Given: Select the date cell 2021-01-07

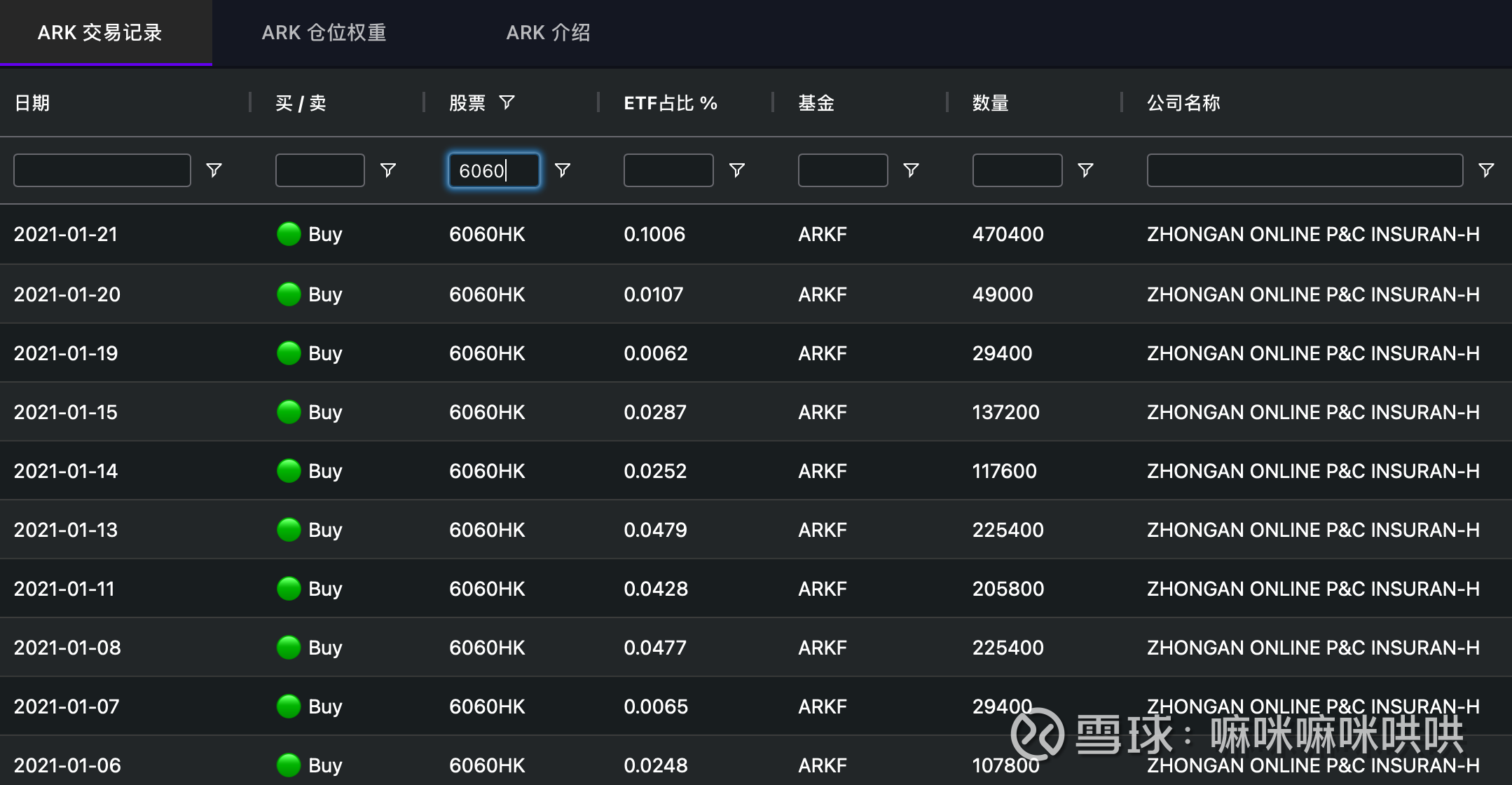Looking at the screenshot, I should [x=67, y=706].
